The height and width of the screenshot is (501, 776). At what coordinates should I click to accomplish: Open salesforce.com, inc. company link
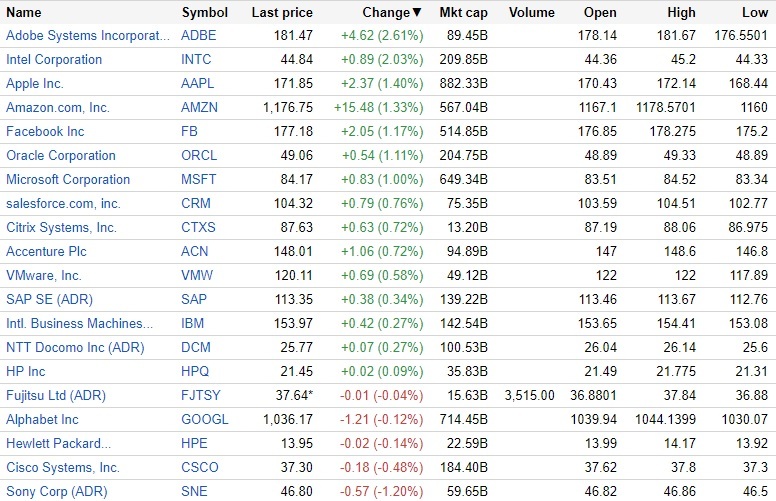pos(63,203)
